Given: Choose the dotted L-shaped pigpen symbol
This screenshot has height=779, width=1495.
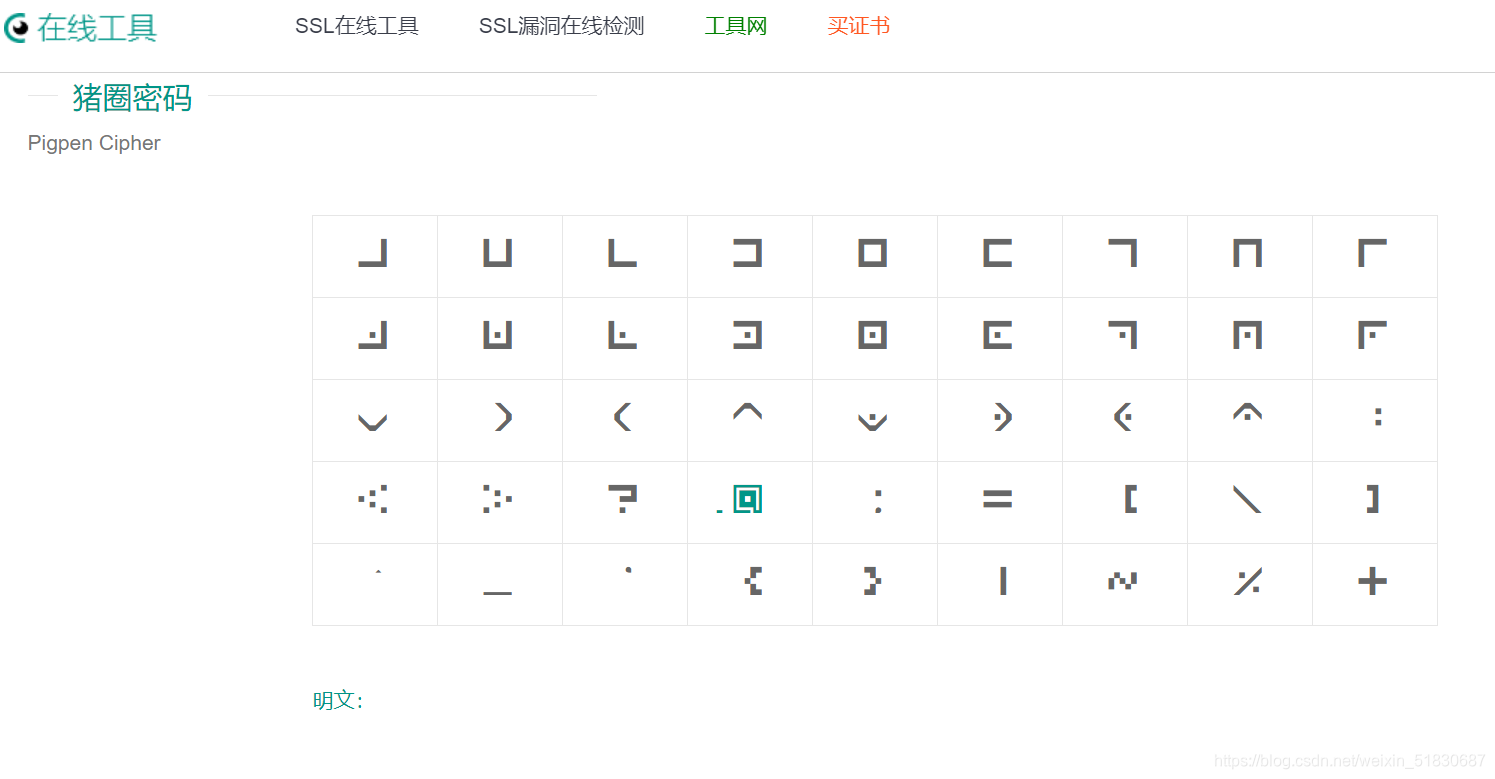Looking at the screenshot, I should click(623, 336).
